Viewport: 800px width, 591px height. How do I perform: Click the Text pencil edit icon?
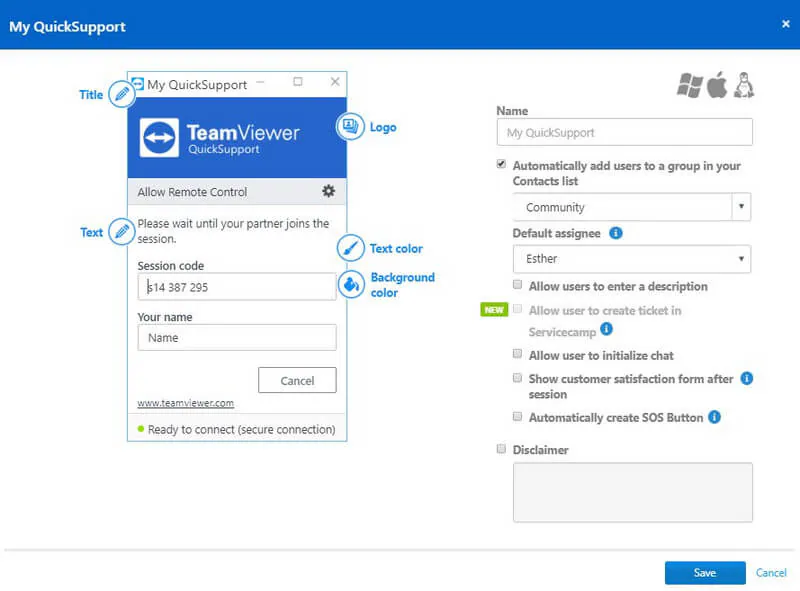121,232
